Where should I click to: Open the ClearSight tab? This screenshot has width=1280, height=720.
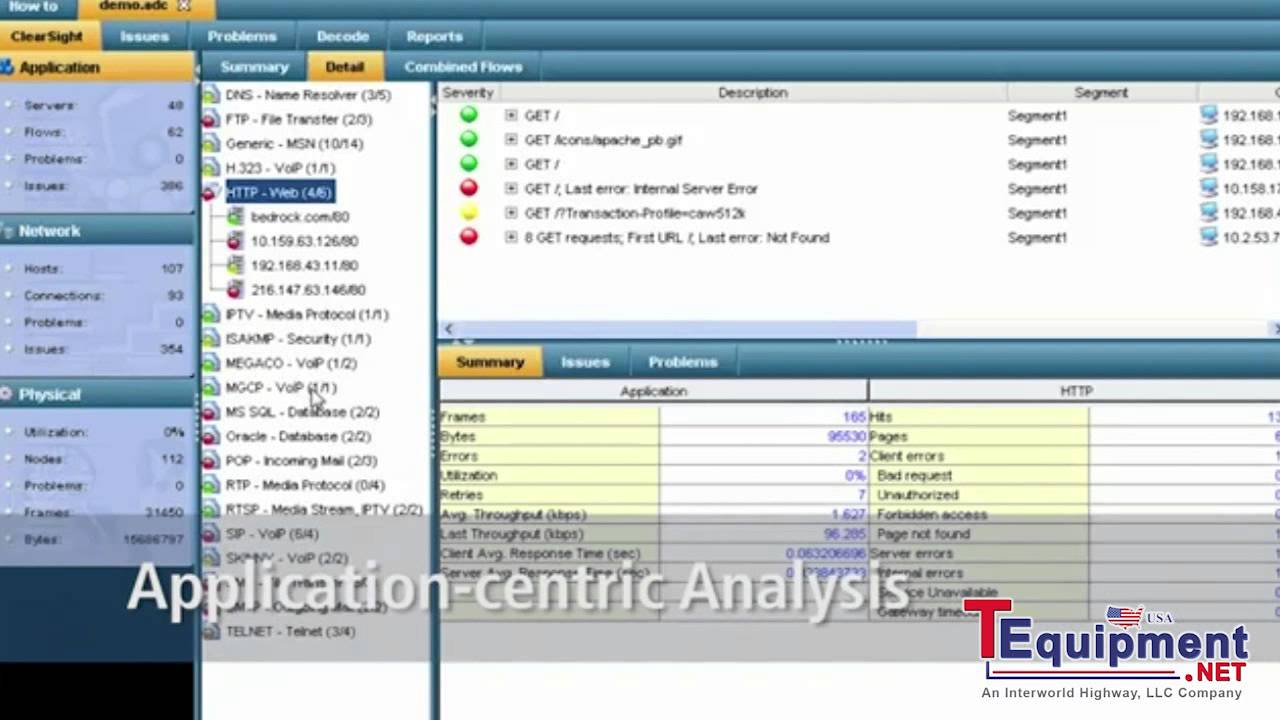click(48, 36)
